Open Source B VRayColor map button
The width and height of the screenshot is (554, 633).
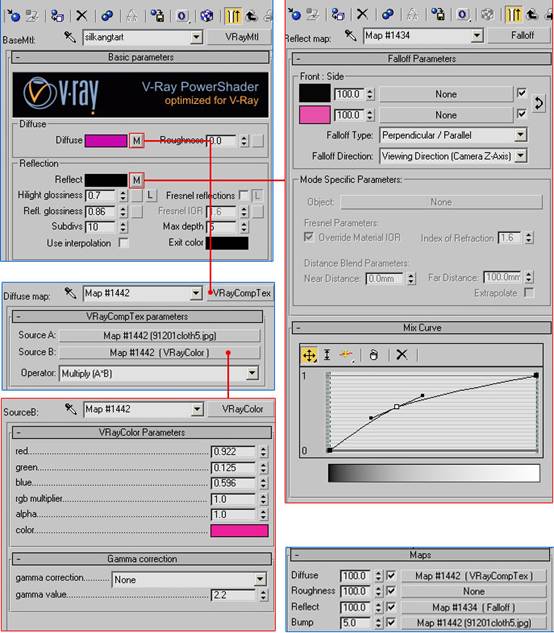(x=159, y=352)
